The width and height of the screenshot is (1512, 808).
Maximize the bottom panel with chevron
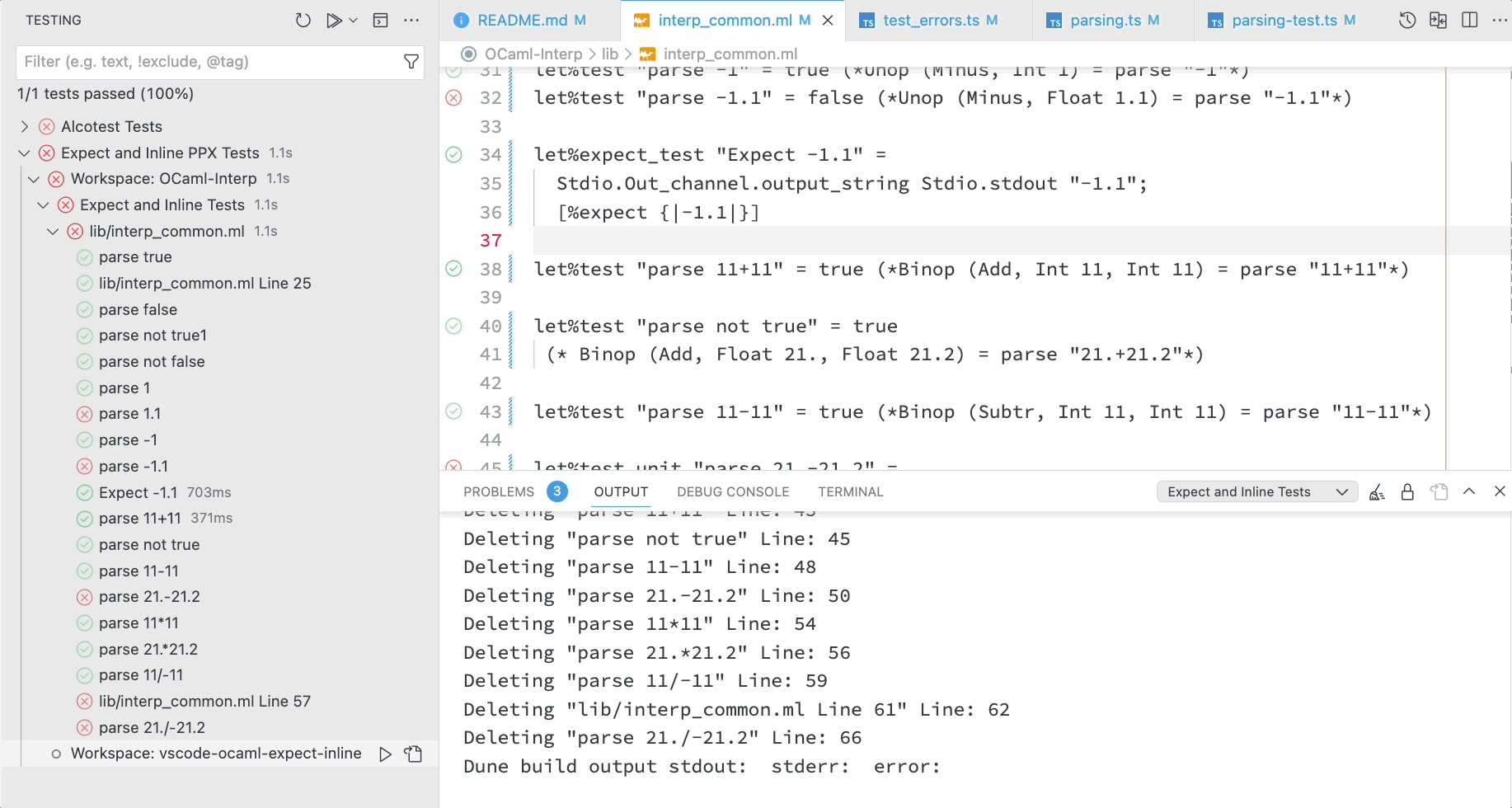click(x=1468, y=491)
